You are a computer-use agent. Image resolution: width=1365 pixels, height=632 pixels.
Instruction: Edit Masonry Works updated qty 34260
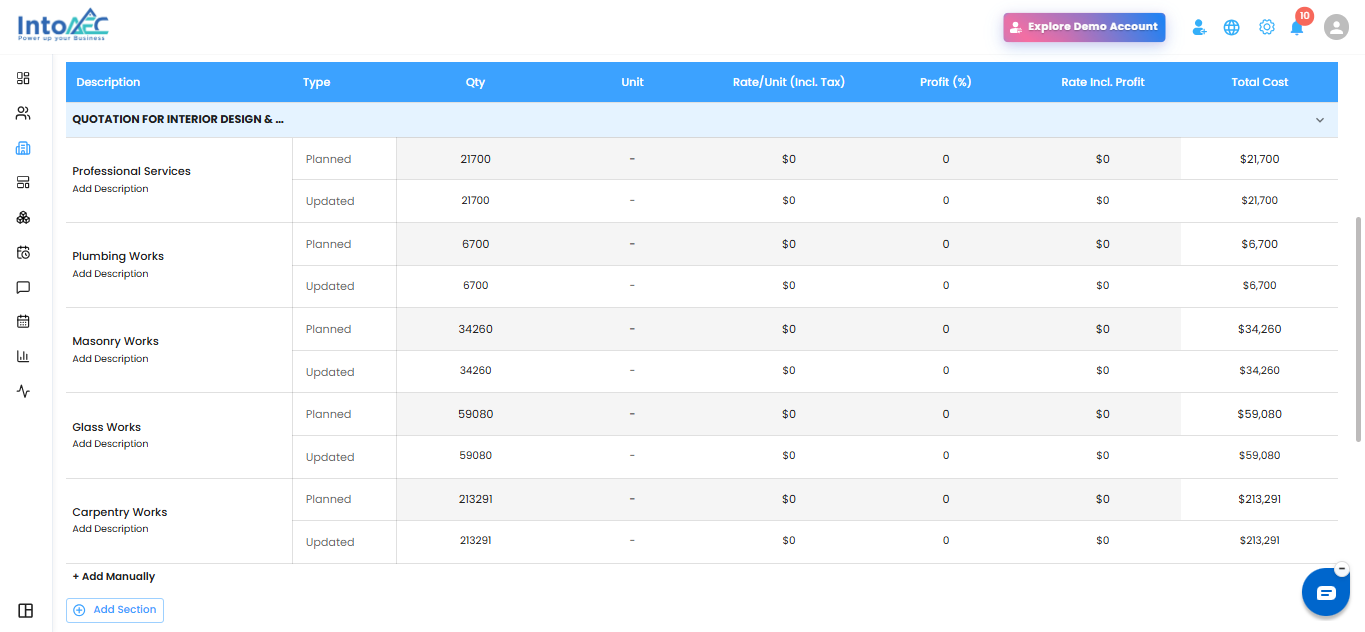[476, 371]
